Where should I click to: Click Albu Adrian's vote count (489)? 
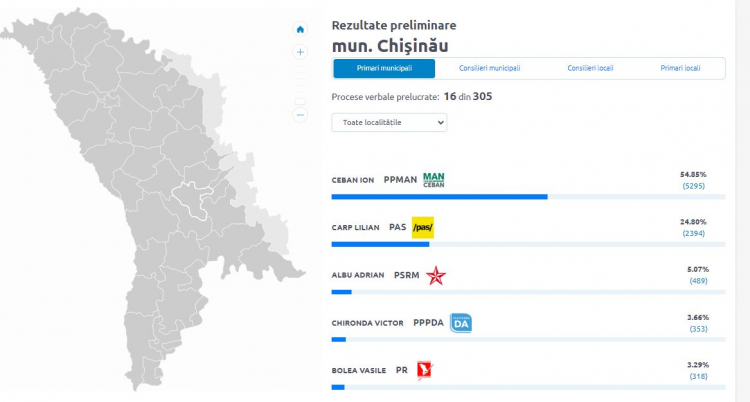[698, 281]
